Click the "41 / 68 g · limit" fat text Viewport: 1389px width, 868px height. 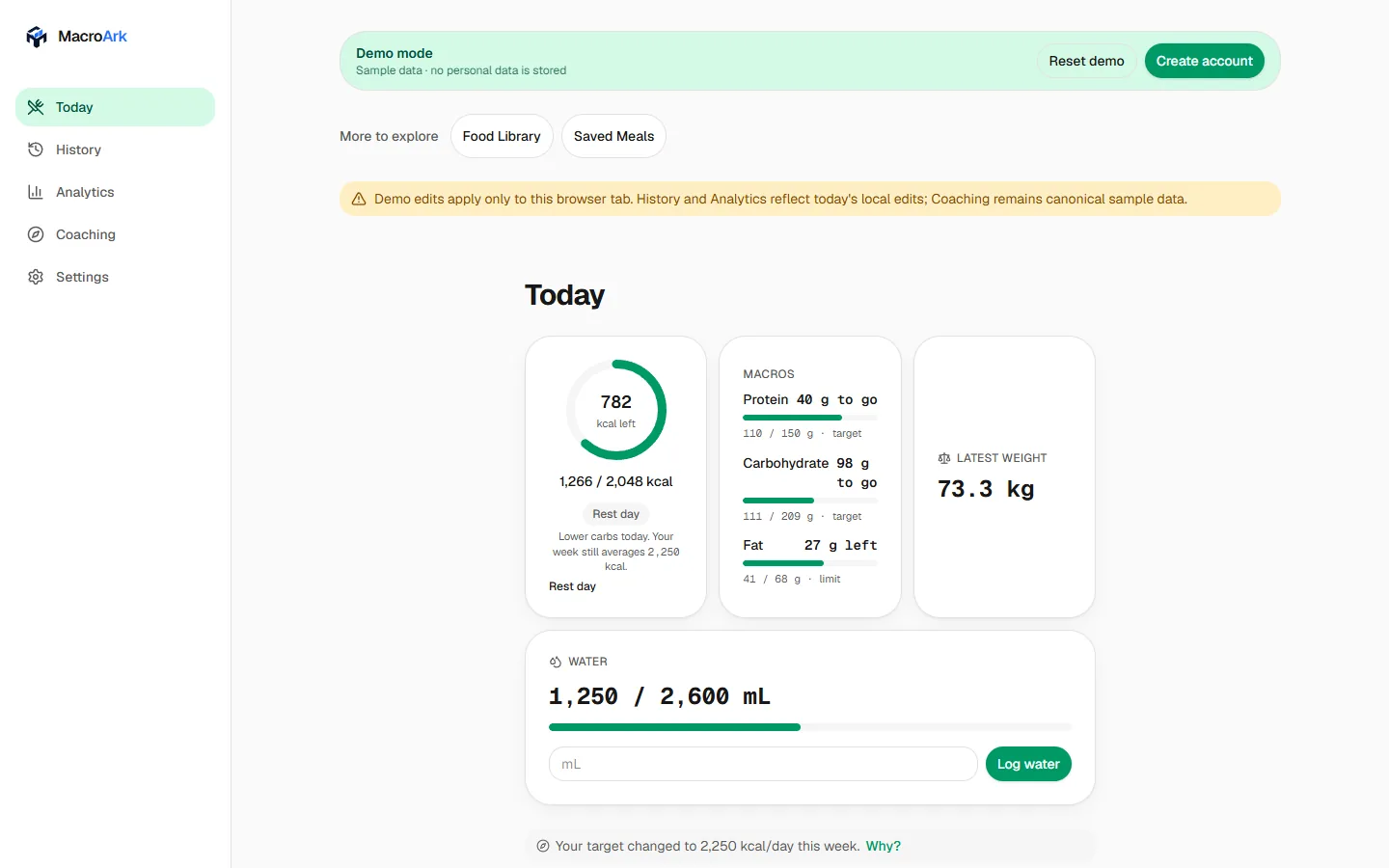click(x=792, y=580)
